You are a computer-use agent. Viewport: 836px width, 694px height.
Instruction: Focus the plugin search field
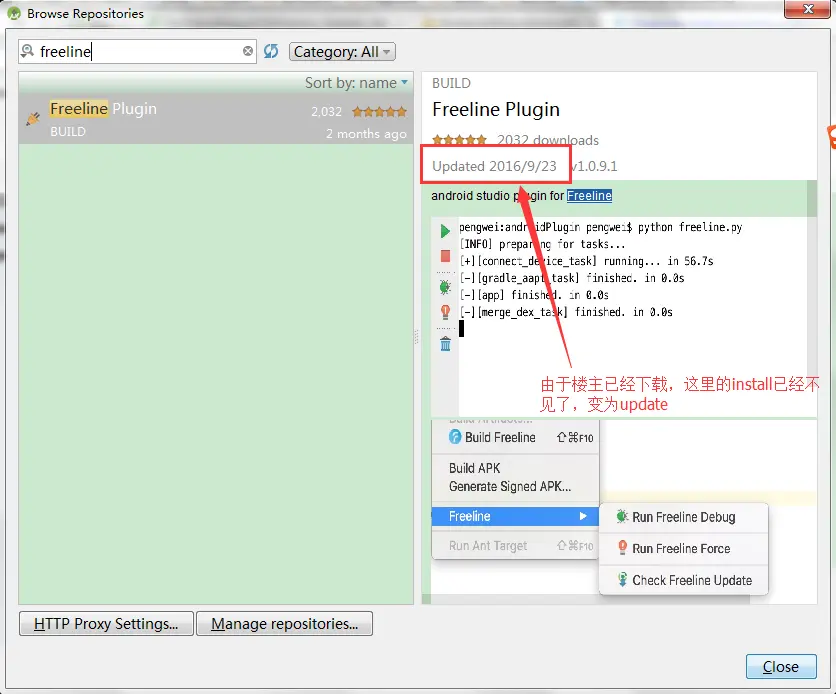(138, 51)
